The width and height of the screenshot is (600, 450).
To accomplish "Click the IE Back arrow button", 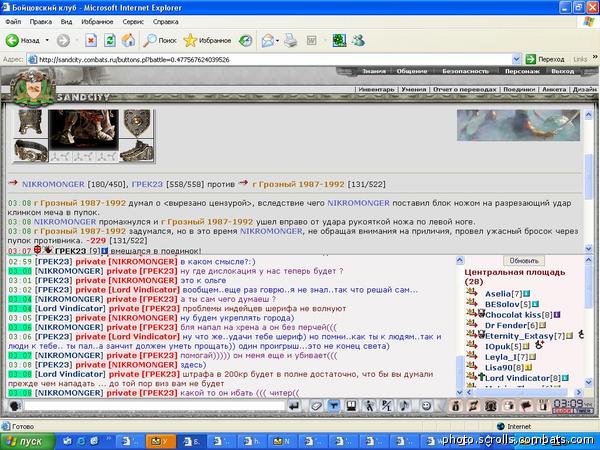I will [12, 40].
